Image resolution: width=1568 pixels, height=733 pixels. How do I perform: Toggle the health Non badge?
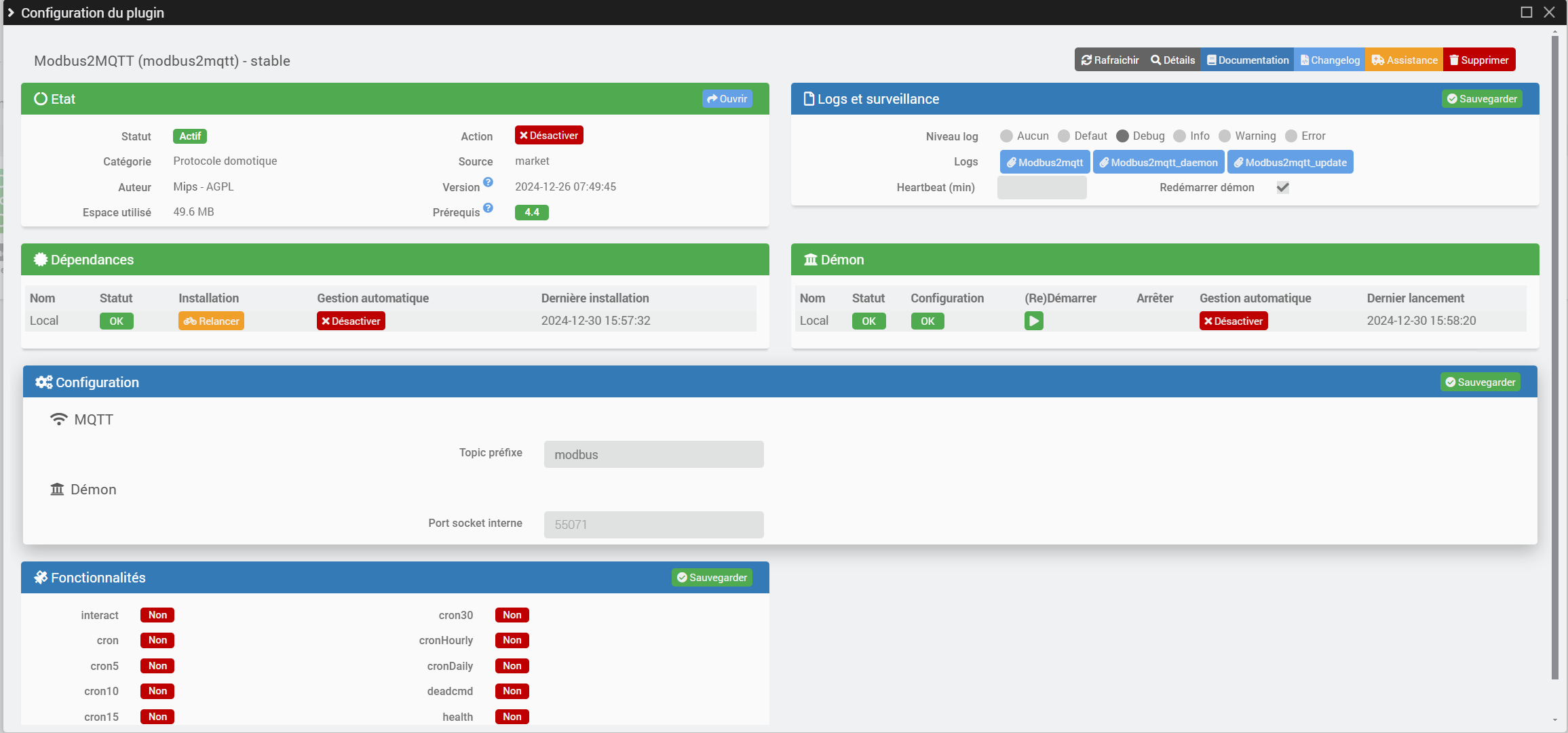coord(512,717)
